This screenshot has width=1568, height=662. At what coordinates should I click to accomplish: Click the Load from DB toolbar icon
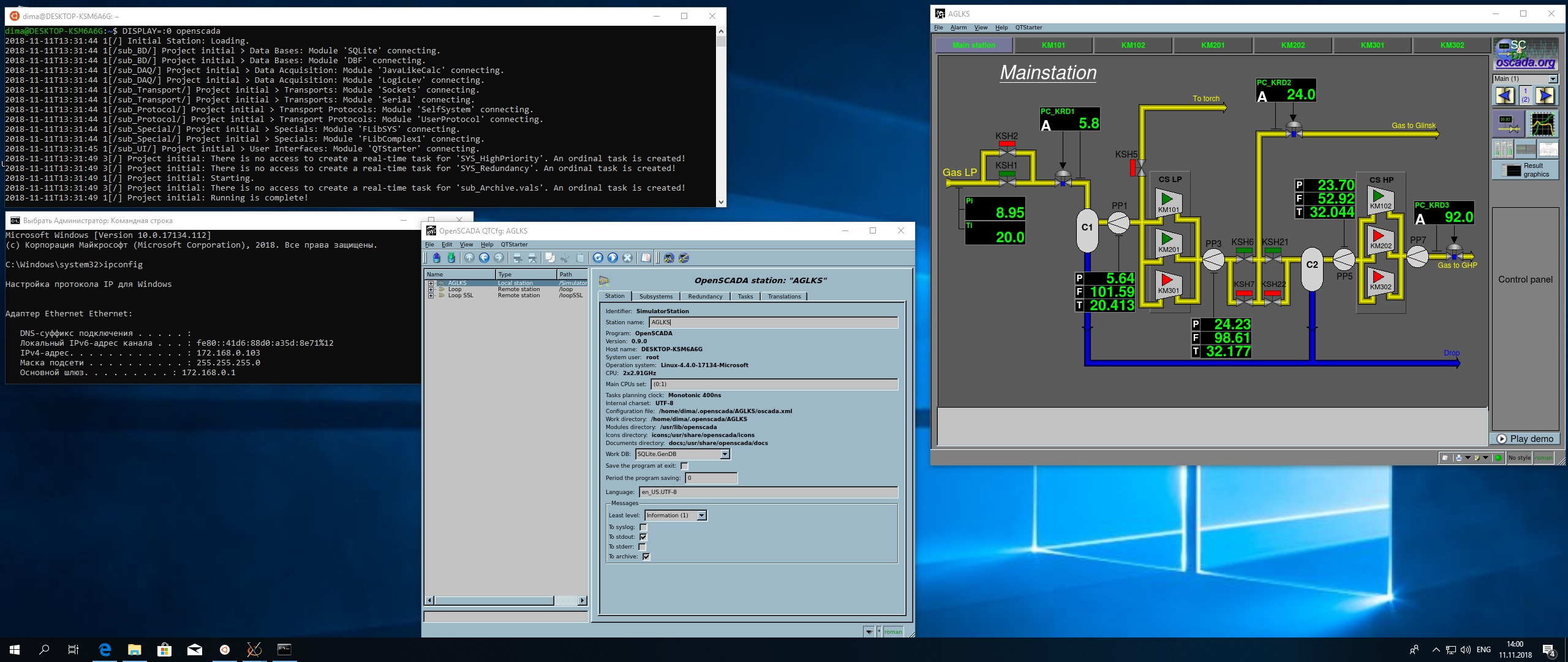point(436,258)
